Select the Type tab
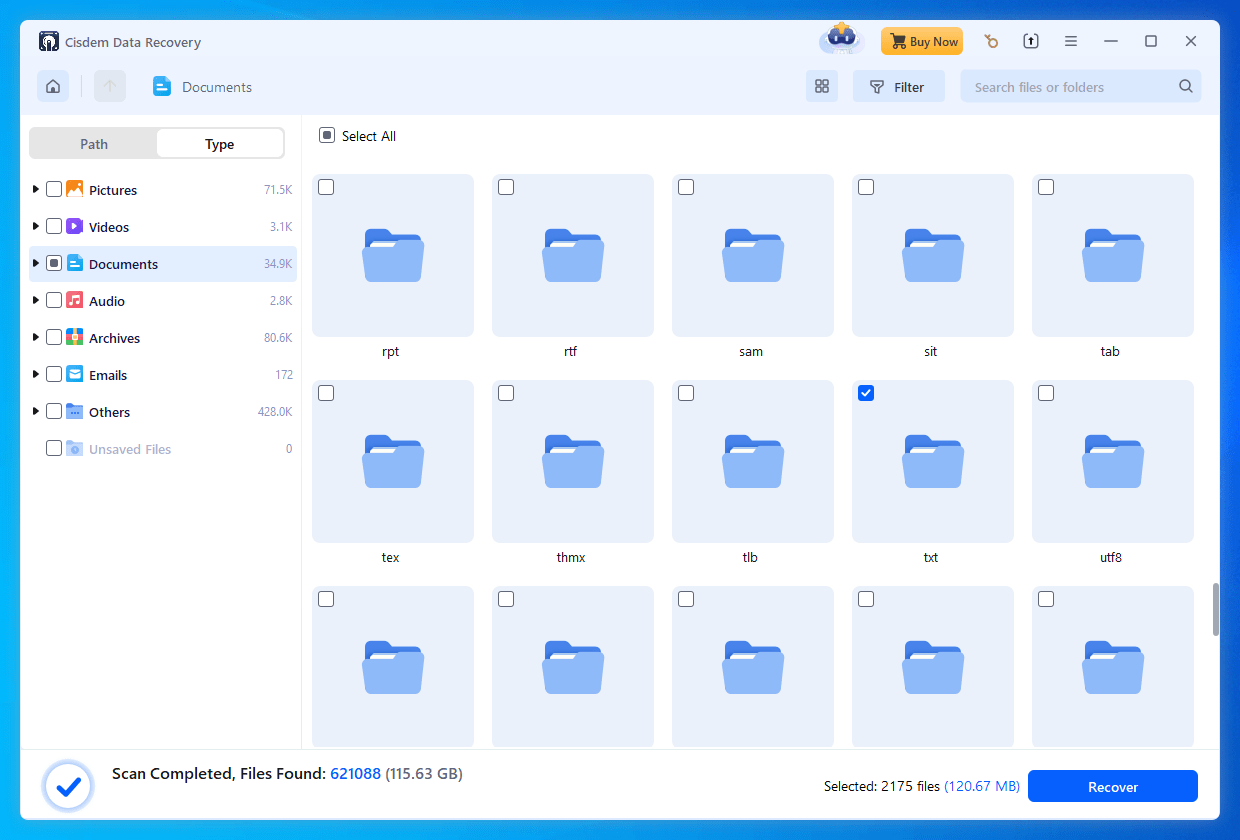The image size is (1240, 840). pyautogui.click(x=219, y=144)
